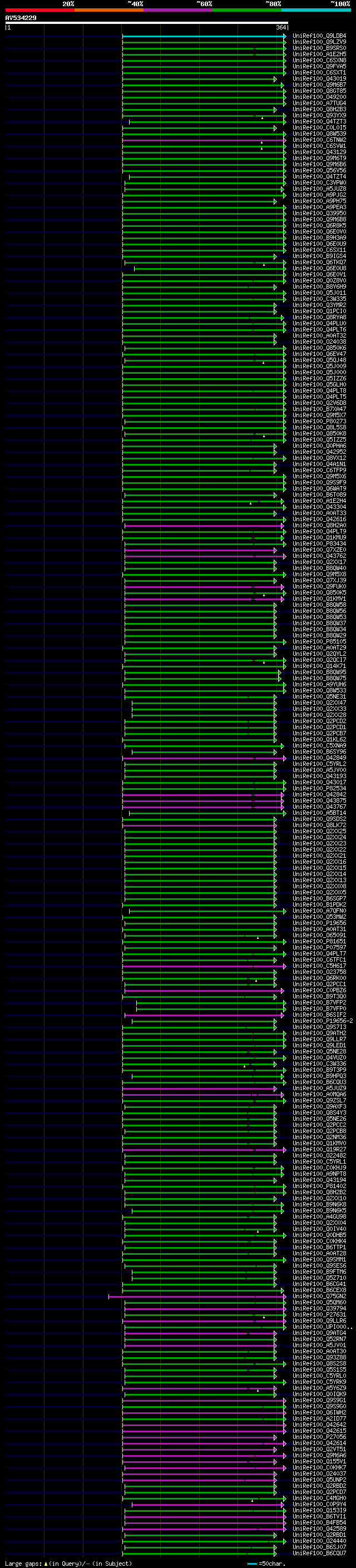Select UniRef100_Q4TZT4 entry
The image size is (356, 1568).
pyautogui.click(x=319, y=176)
